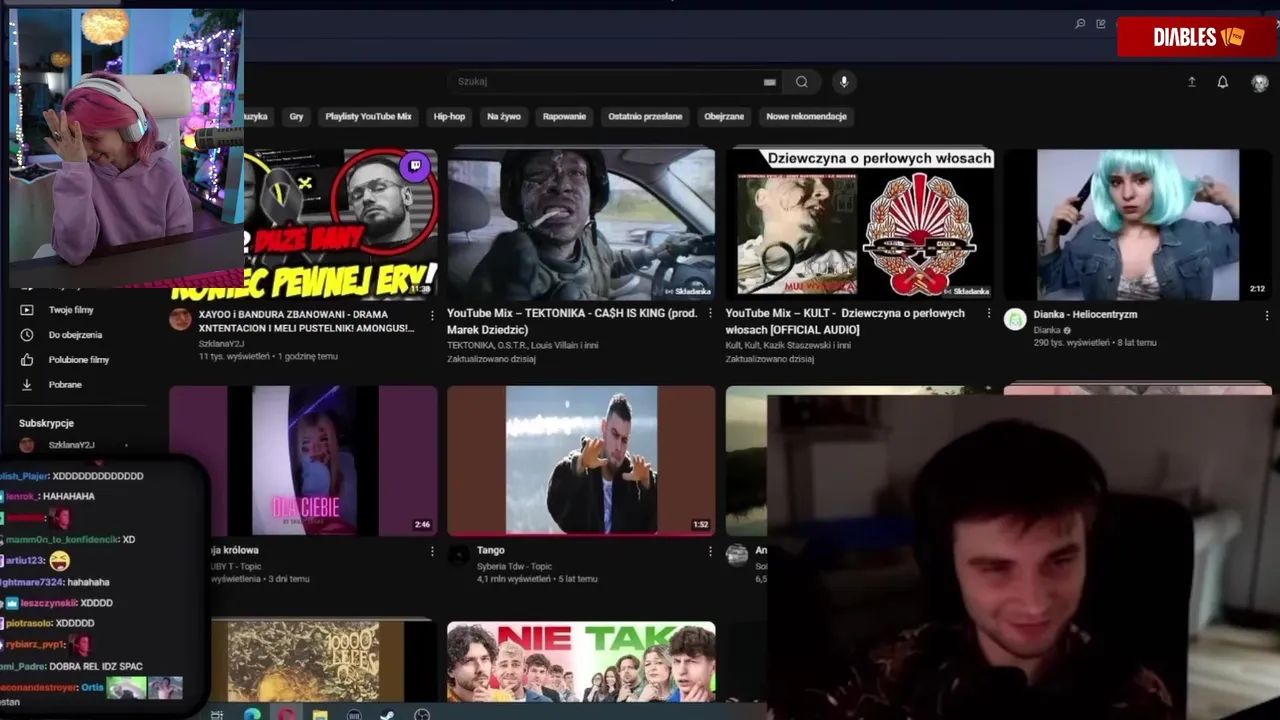Click the Subskrypcje section heading

[46, 423]
